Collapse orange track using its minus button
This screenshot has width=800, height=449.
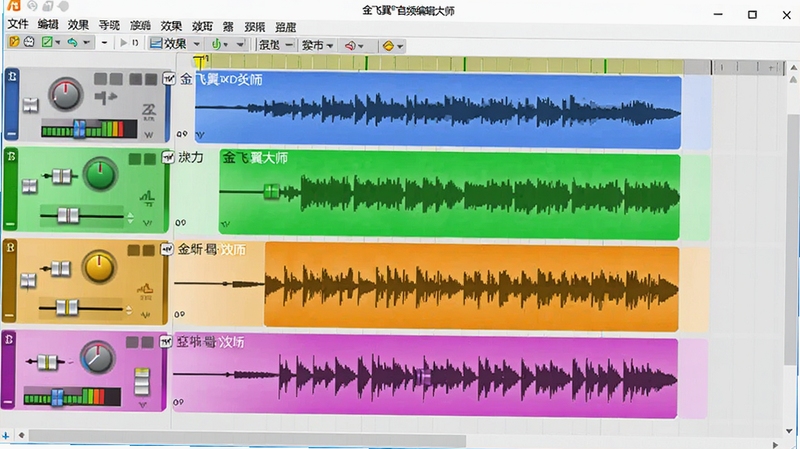pos(9,316)
